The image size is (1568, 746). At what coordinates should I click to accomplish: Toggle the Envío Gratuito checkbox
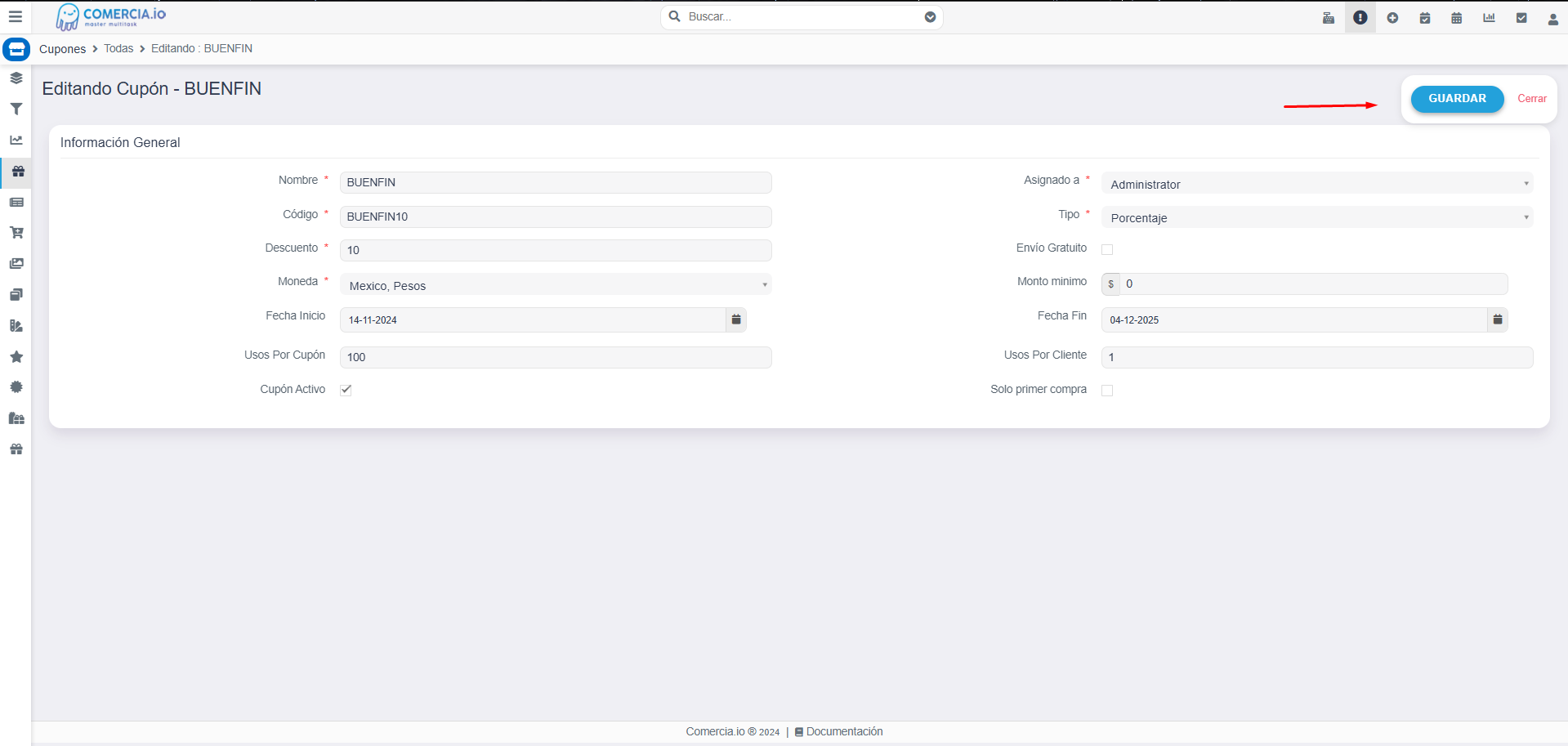[x=1107, y=249]
